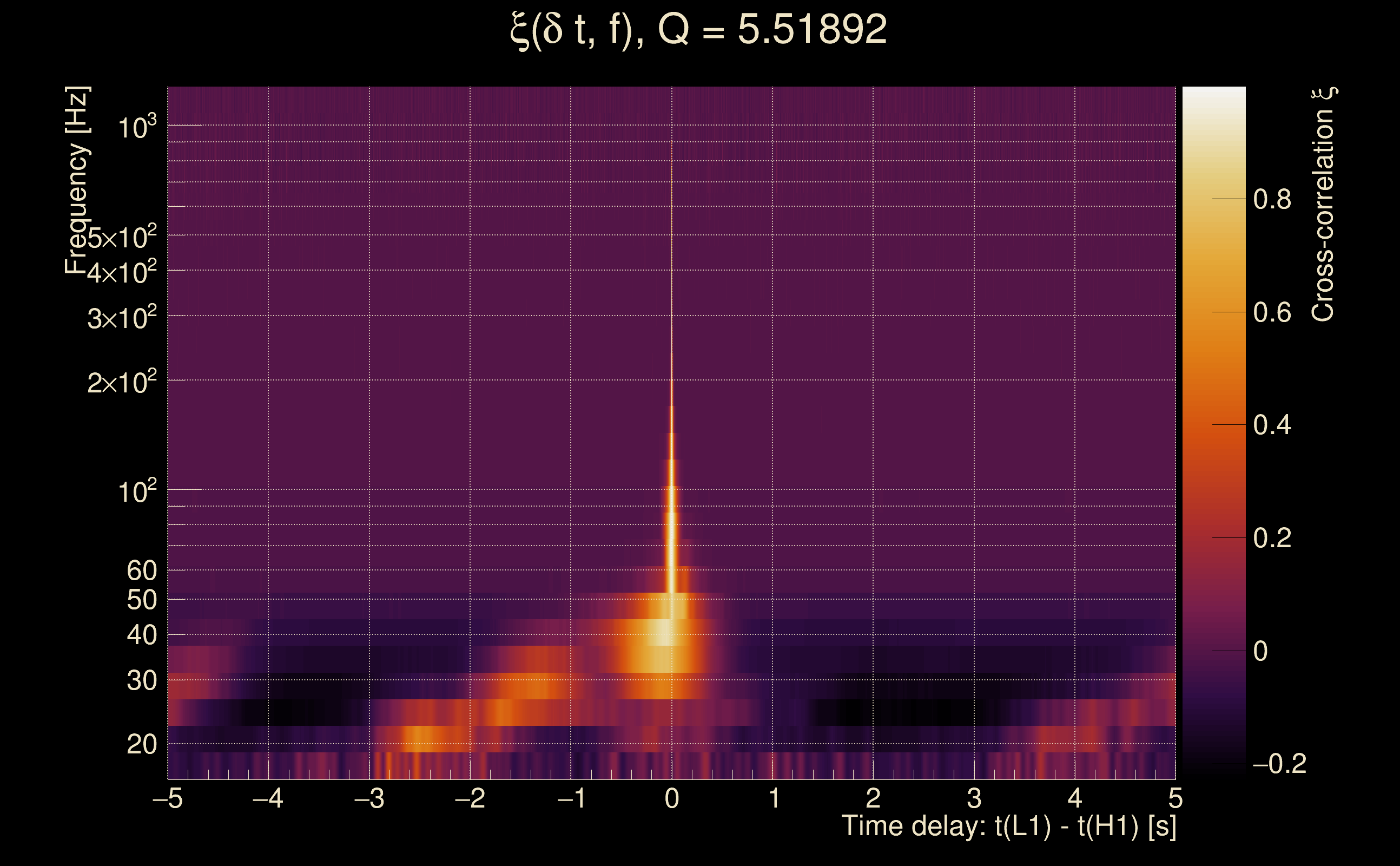Click the 0.4 label on the colorbar
Viewport: 1400px width, 866px height.
1272,425
